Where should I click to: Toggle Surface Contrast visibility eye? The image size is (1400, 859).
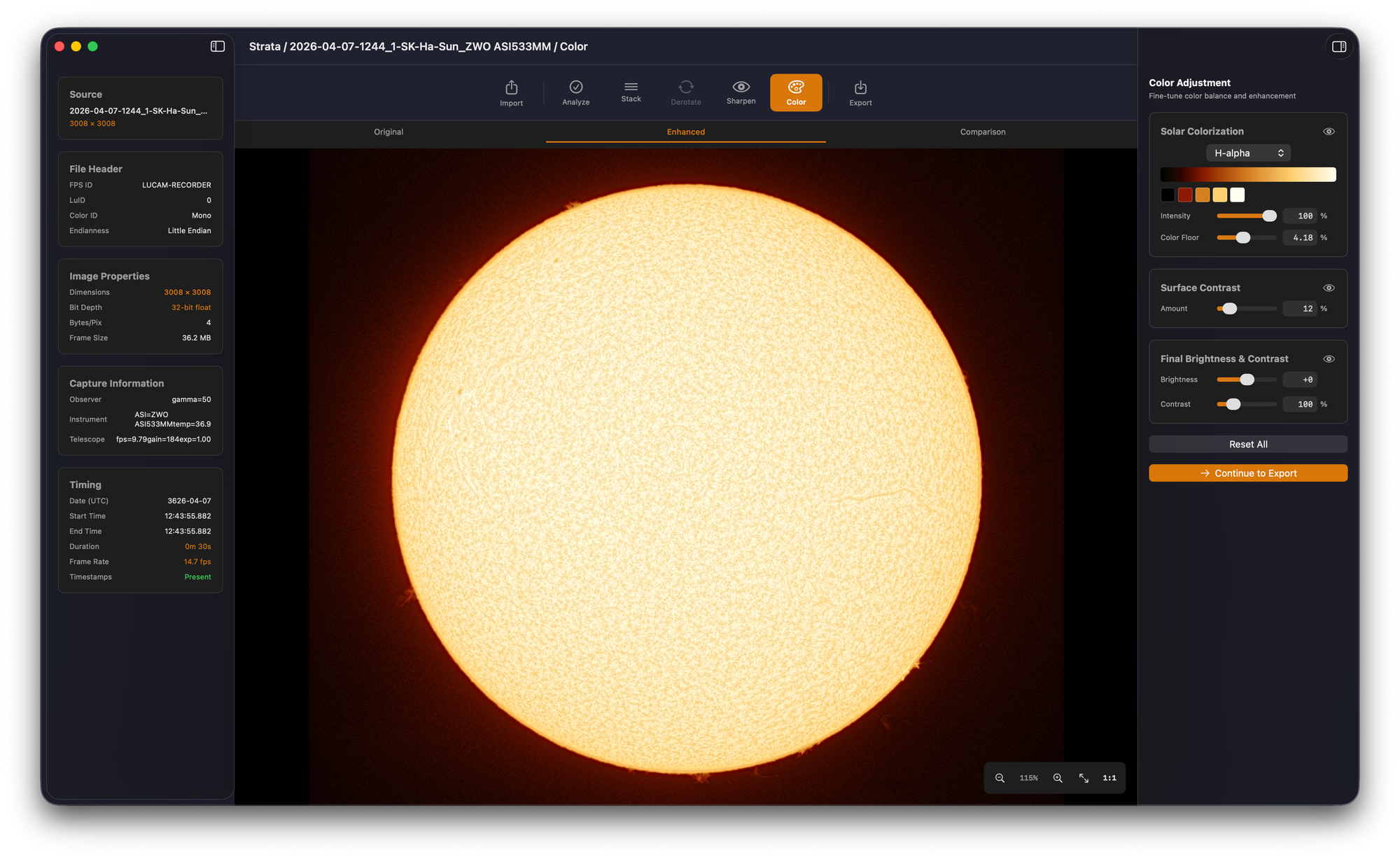point(1329,288)
